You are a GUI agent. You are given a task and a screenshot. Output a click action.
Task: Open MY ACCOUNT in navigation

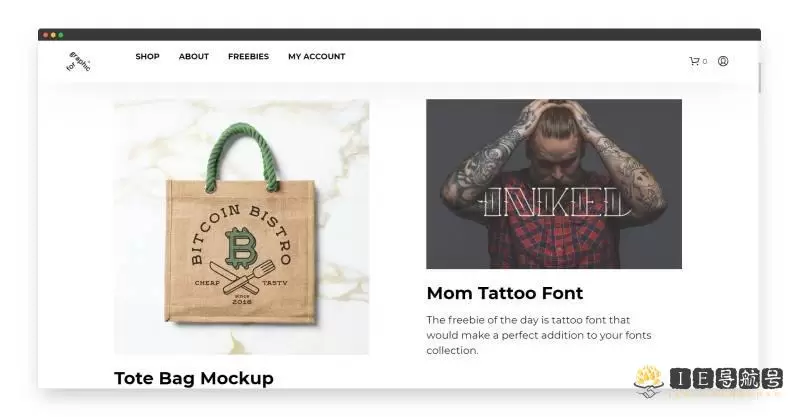click(316, 56)
